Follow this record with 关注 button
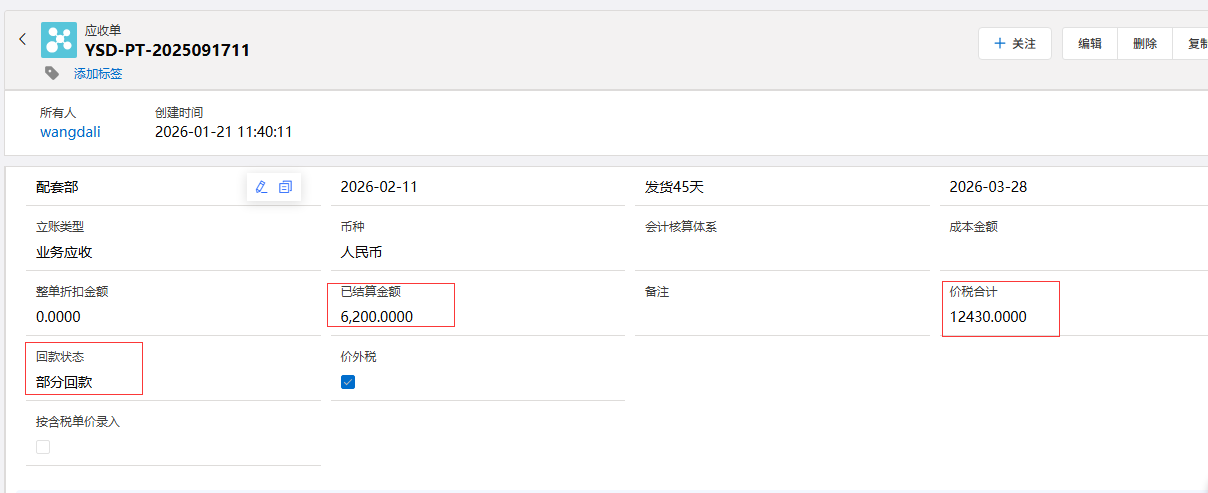Image resolution: width=1208 pixels, height=493 pixels. (x=1014, y=44)
